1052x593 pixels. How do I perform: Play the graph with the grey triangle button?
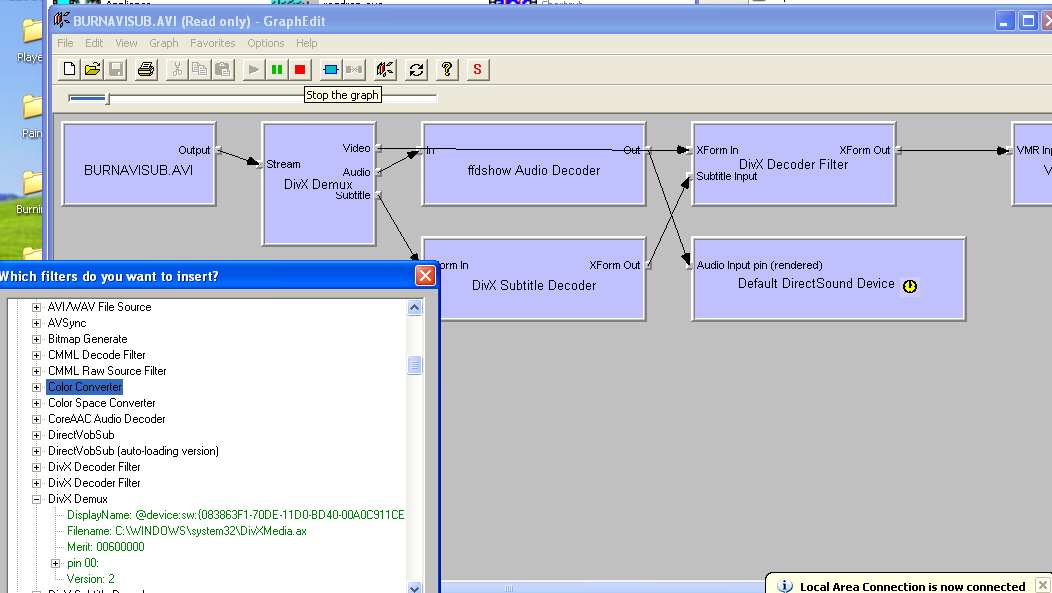254,69
